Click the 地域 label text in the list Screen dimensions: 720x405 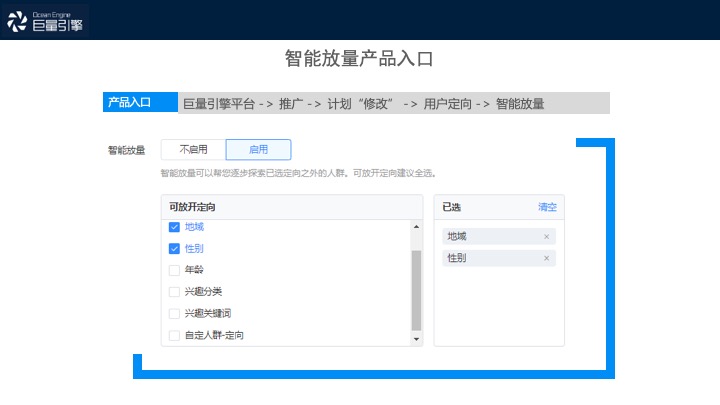coord(194,227)
